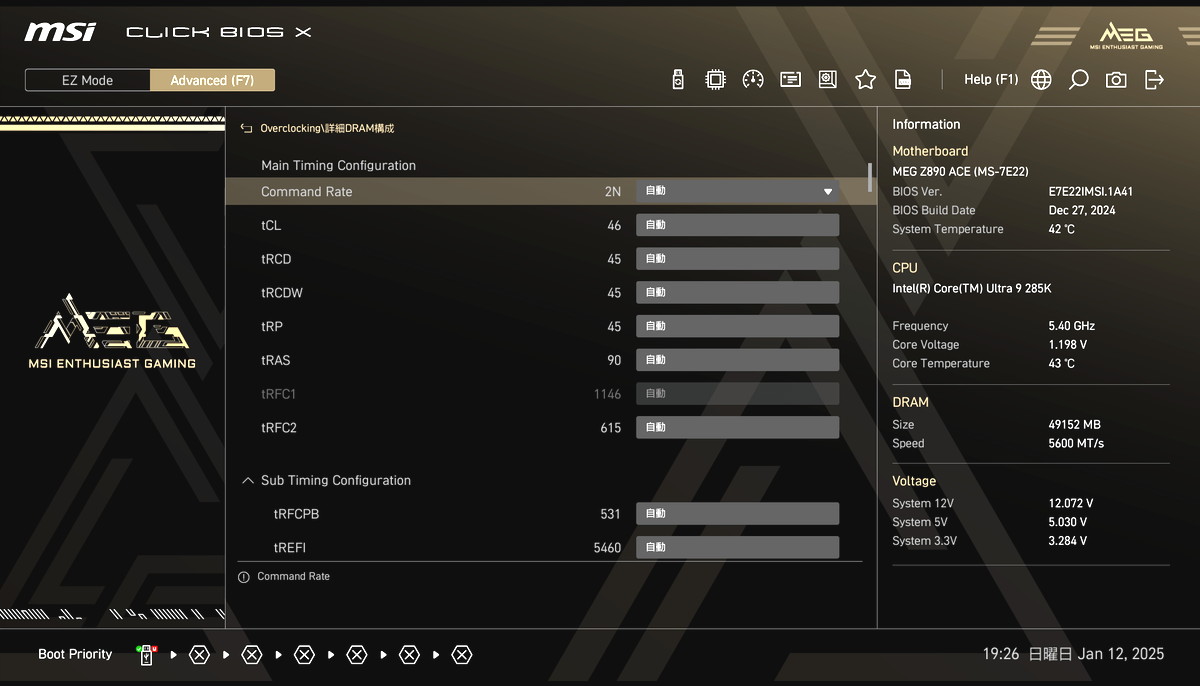The height and width of the screenshot is (686, 1200).
Task: Click the tRAS value field
Action: pos(738,360)
